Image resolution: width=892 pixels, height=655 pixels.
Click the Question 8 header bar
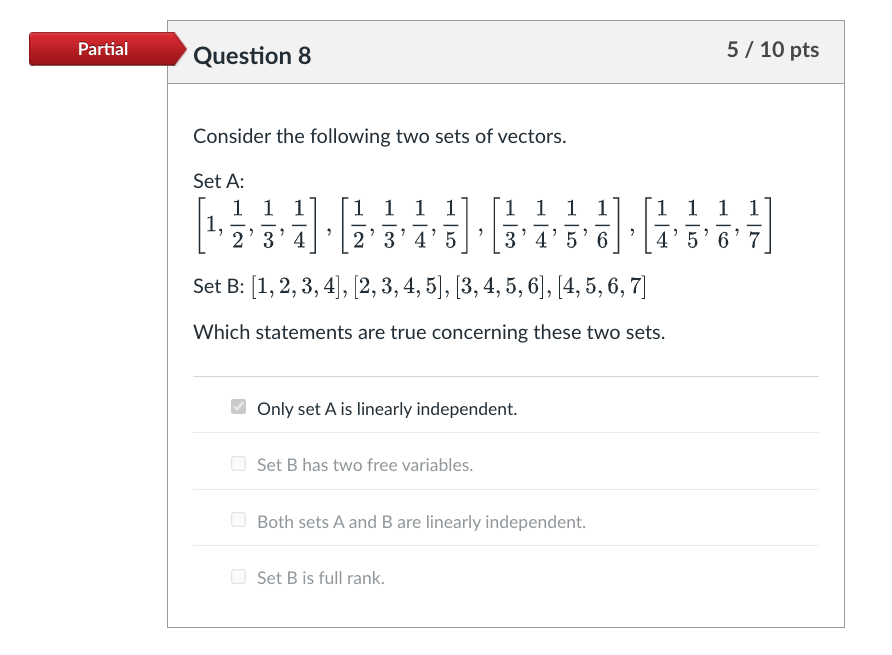coord(500,51)
